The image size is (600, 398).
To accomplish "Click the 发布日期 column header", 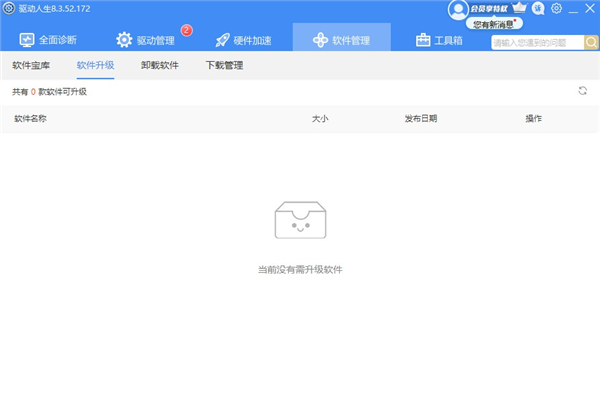I will 421,119.
